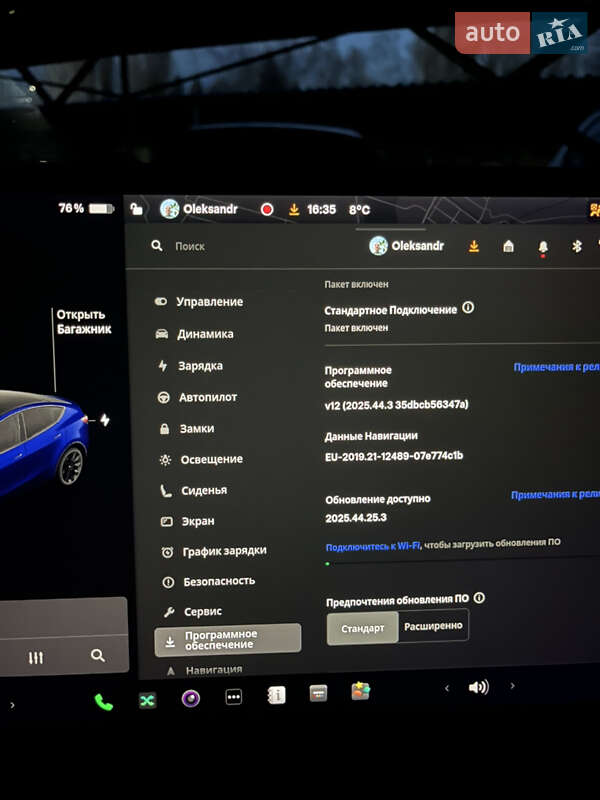This screenshot has width=600, height=800.
Task: Tap the download icon next to 16:35
Action: pyautogui.click(x=294, y=210)
